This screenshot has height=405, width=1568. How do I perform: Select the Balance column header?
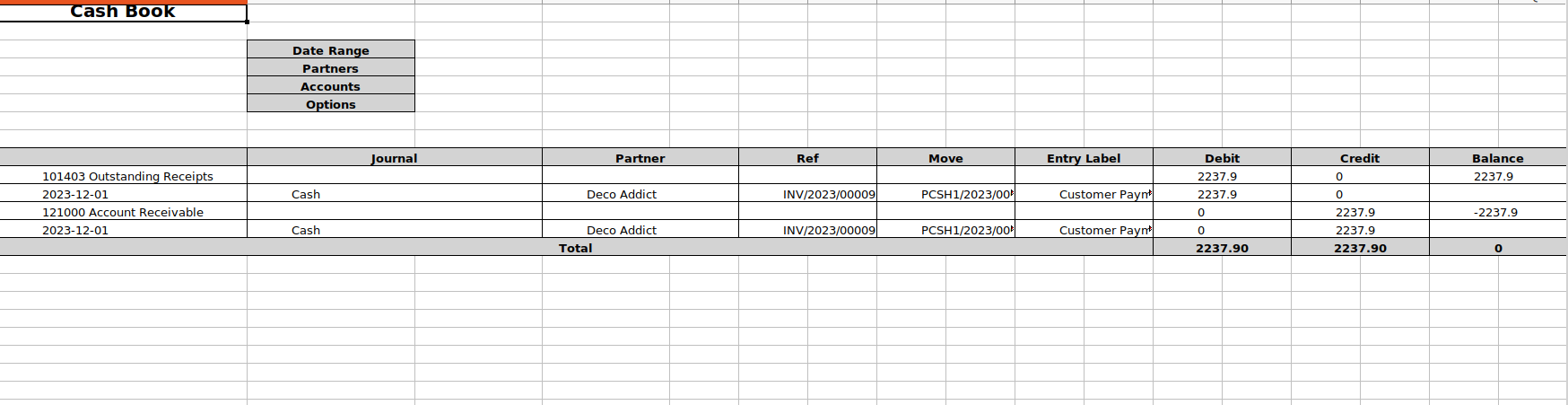1497,158
